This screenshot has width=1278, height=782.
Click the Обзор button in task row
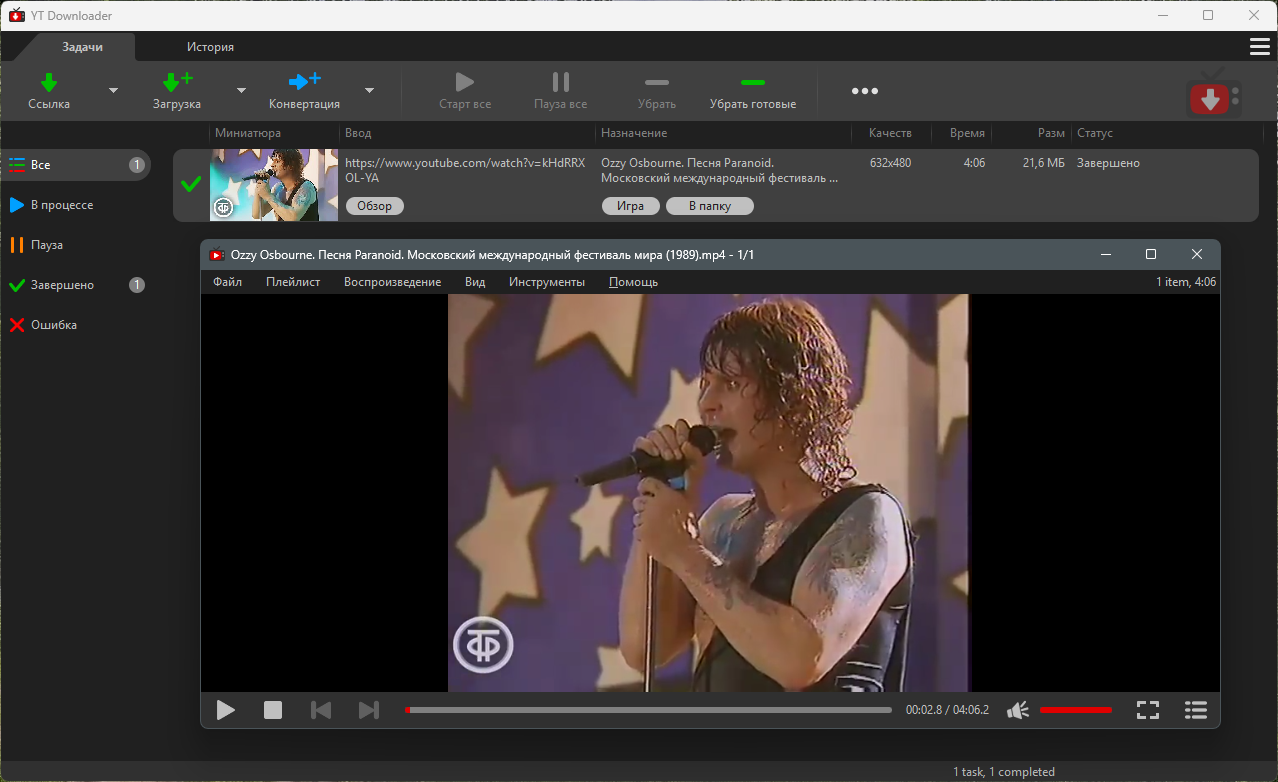375,206
